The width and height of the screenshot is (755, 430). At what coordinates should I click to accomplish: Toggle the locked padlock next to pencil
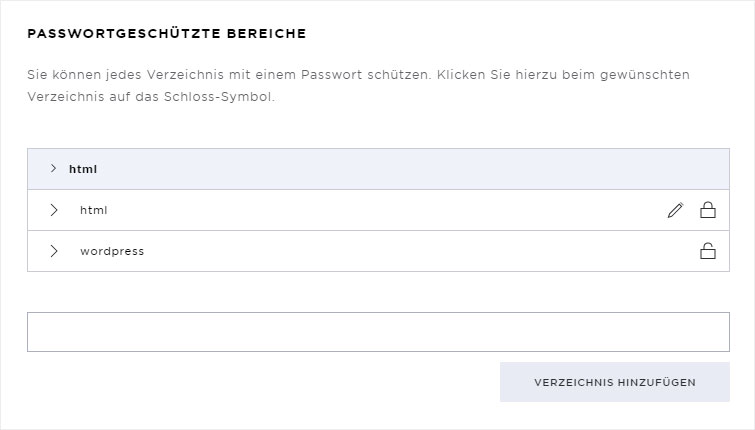tap(707, 210)
